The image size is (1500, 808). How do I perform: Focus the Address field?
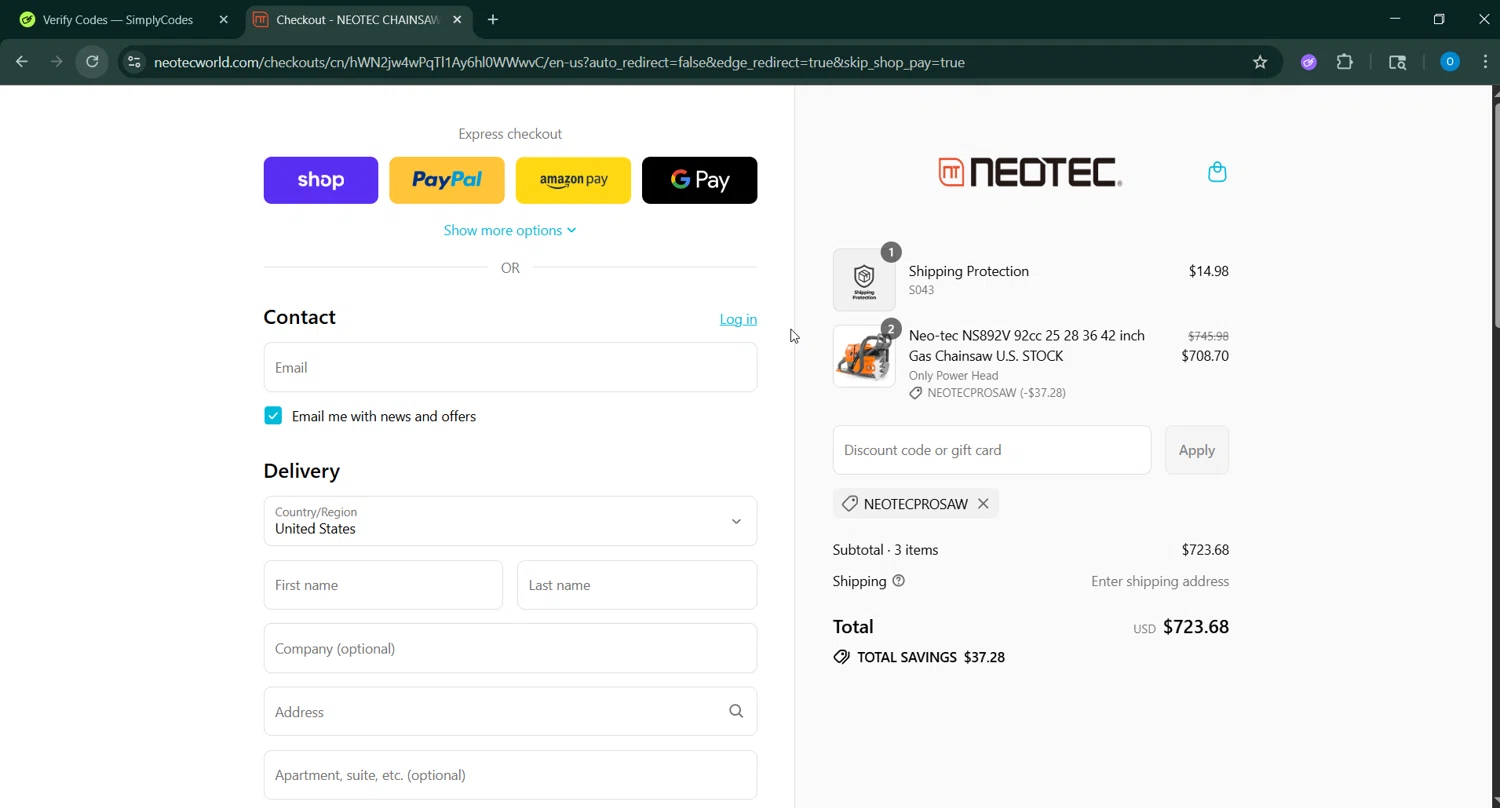click(x=510, y=711)
